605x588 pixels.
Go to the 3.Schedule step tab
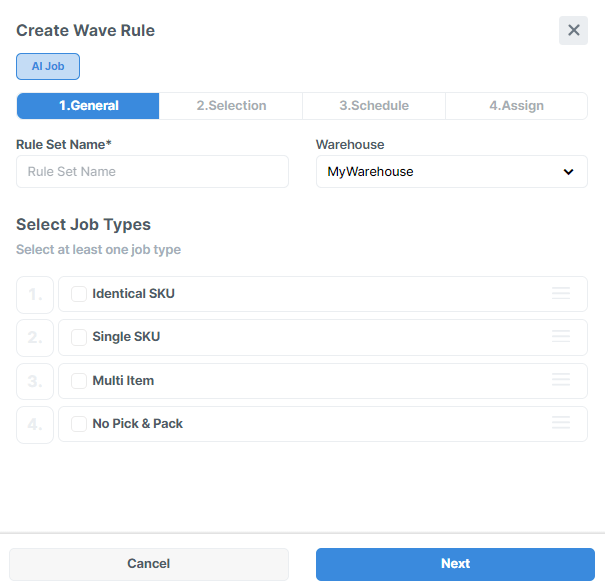(x=374, y=106)
